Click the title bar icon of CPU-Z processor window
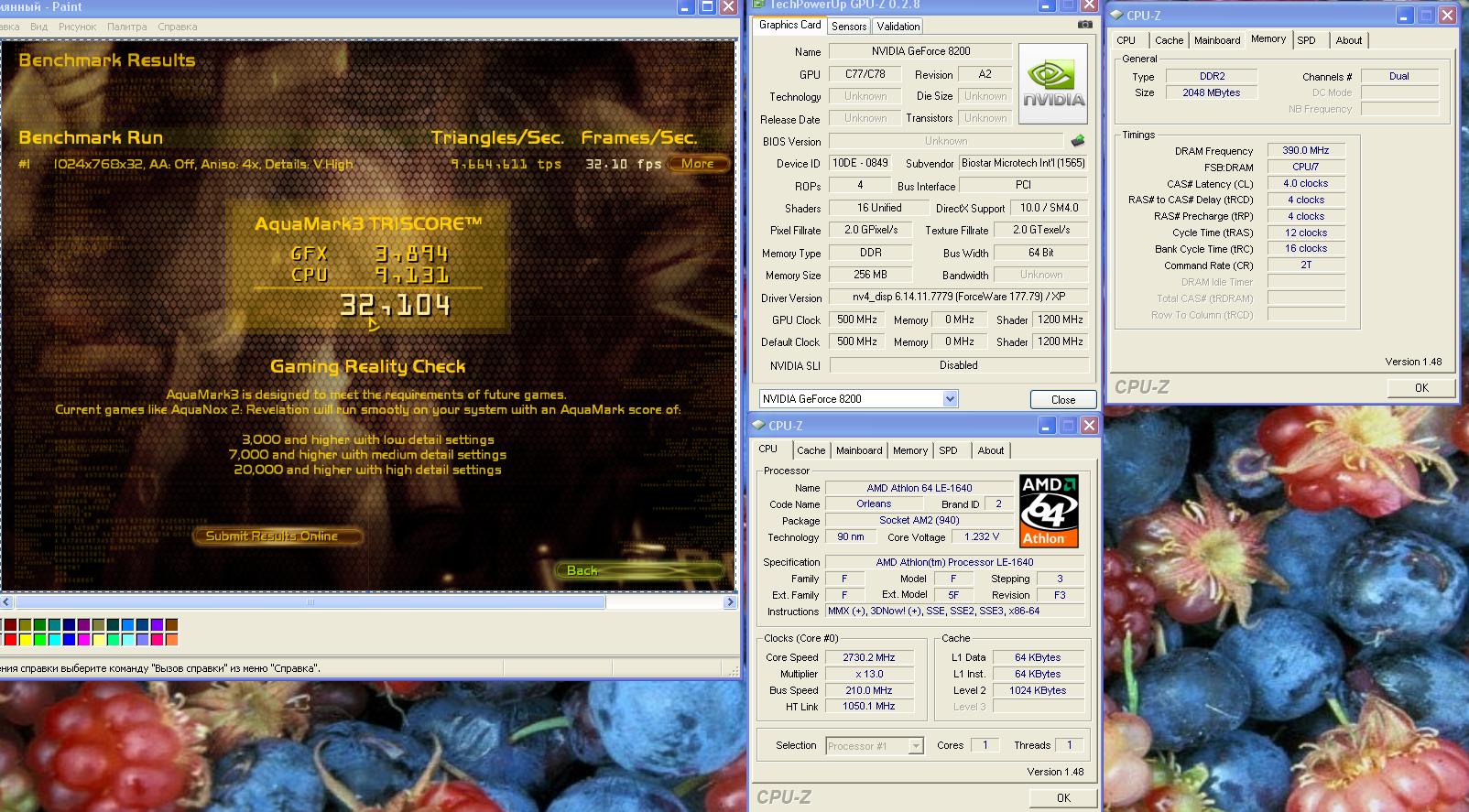Image resolution: width=1469 pixels, height=812 pixels. click(758, 425)
